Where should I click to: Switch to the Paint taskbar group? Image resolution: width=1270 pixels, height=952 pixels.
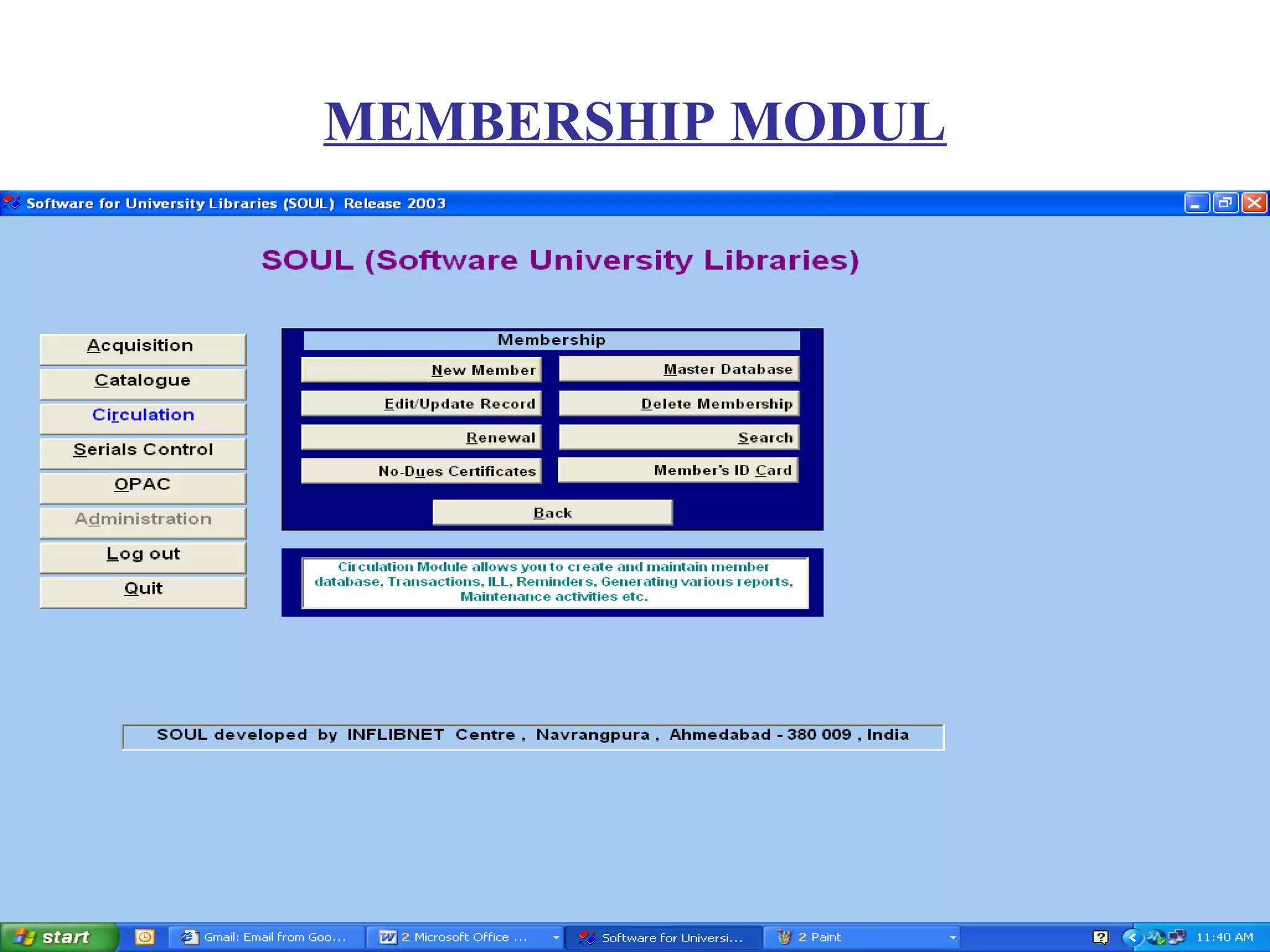(x=861, y=937)
